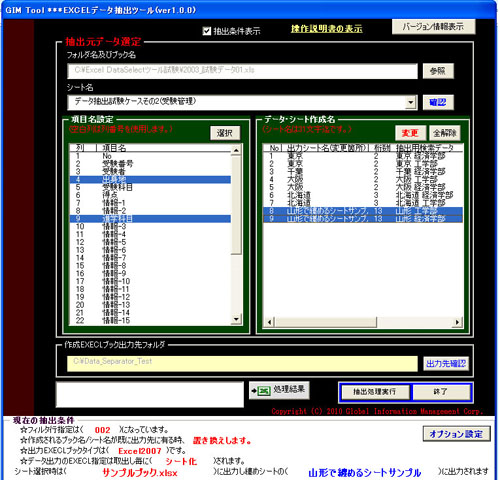Select sheet row 1 東京 経済学部

click(363, 156)
